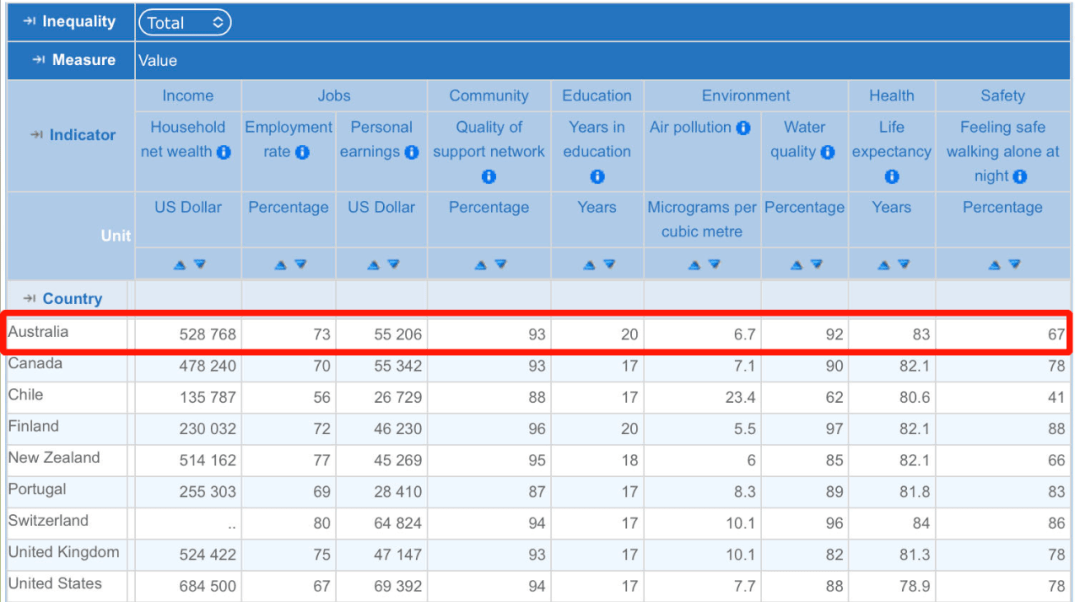This screenshot has width=1080, height=602.
Task: Show info for Quality of support network
Action: pyautogui.click(x=489, y=177)
